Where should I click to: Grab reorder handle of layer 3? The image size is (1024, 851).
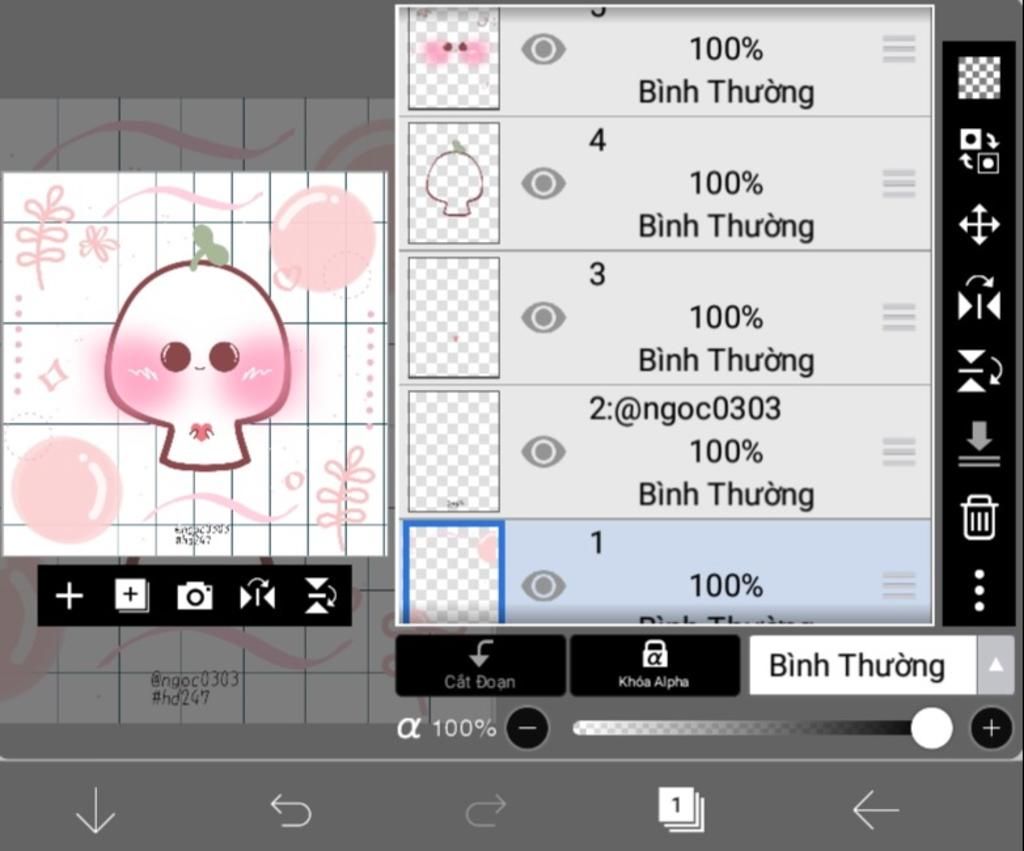899,318
